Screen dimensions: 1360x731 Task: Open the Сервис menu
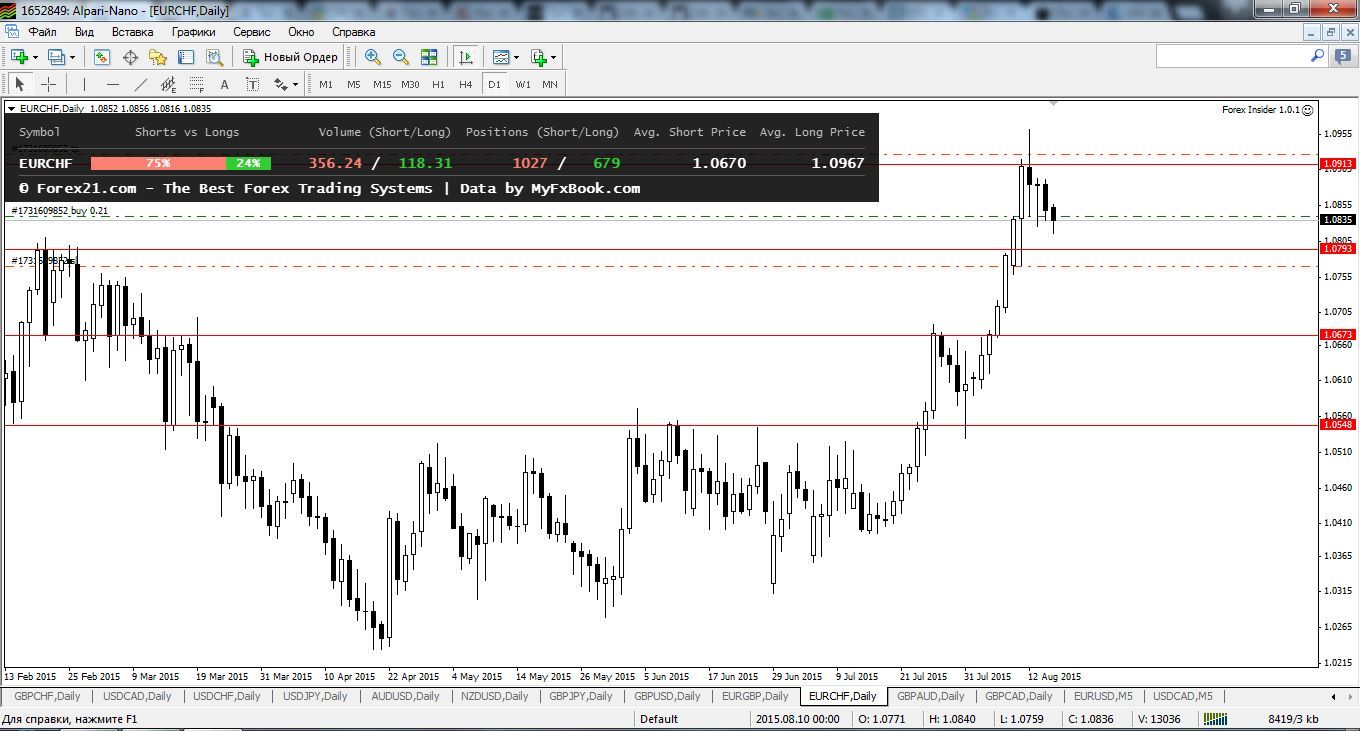pos(251,32)
